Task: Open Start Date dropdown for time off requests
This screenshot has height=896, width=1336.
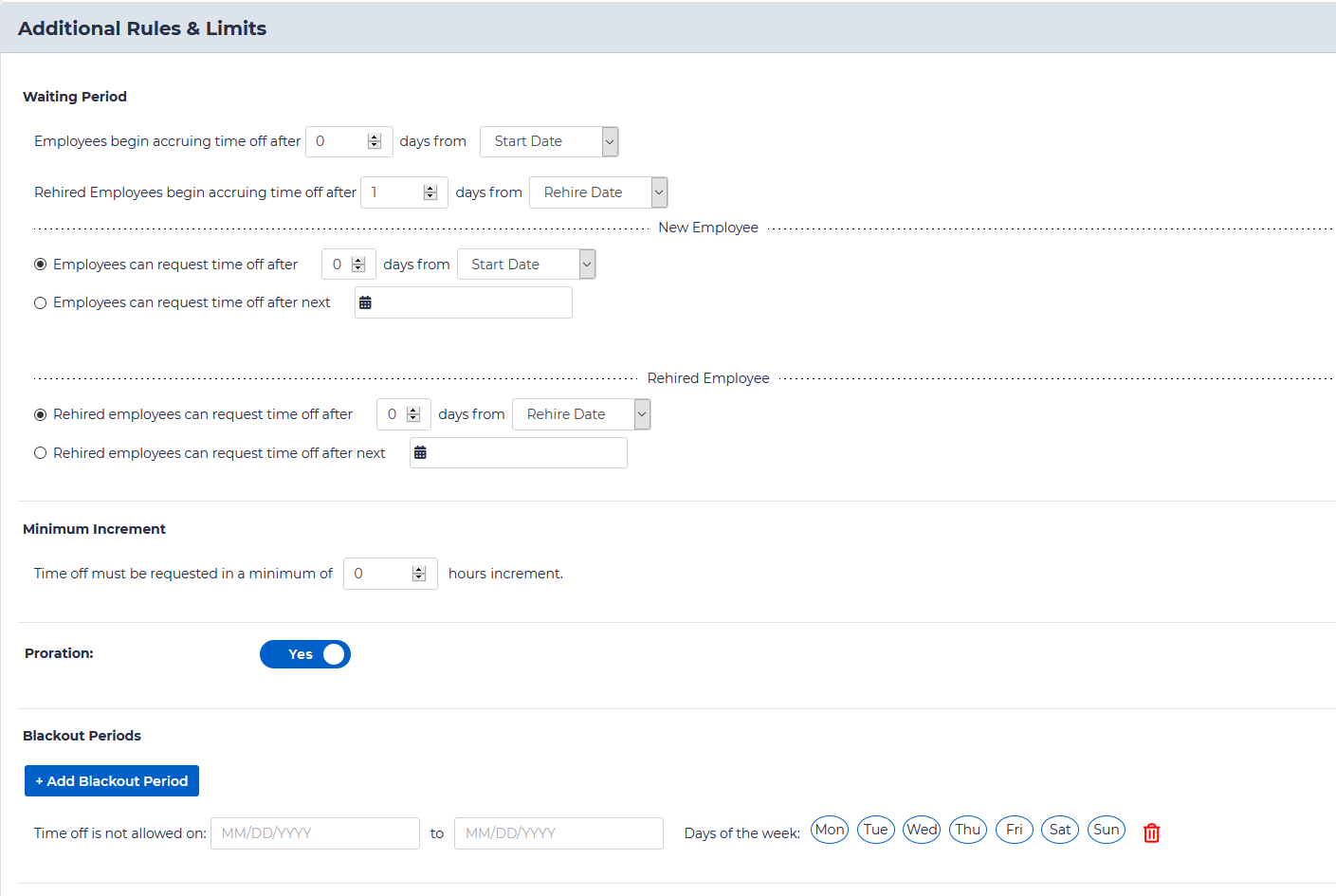Action: click(x=525, y=265)
